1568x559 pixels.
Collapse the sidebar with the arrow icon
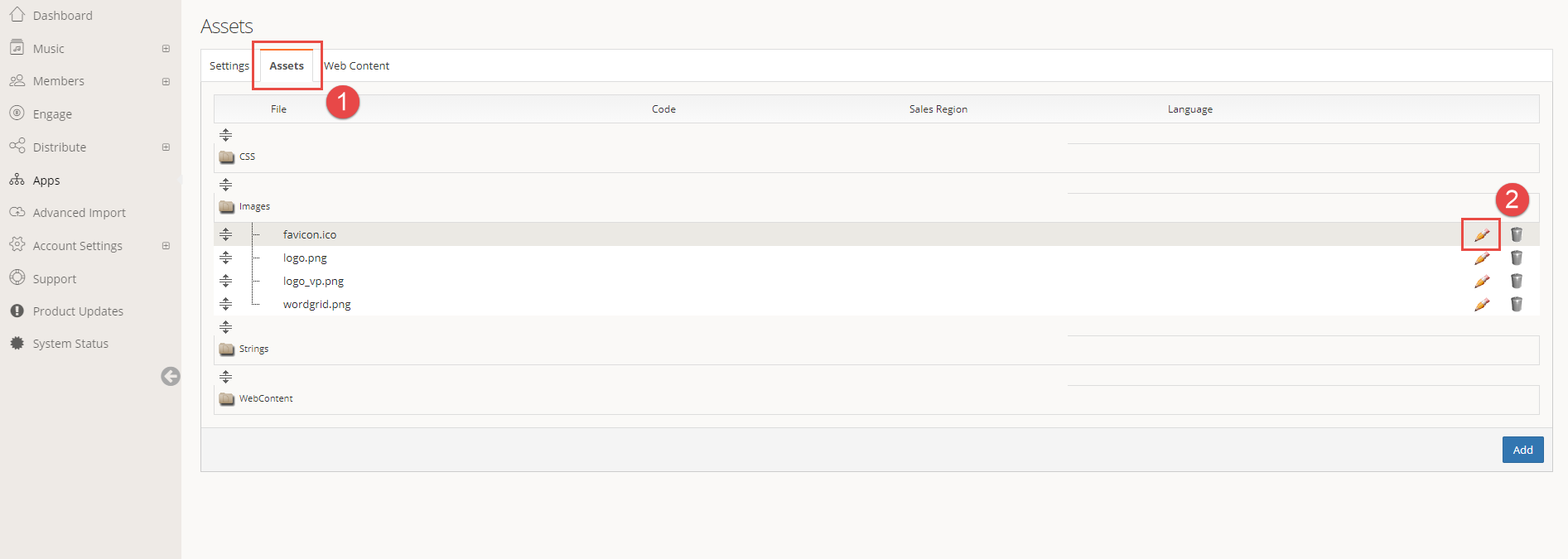[x=171, y=377]
